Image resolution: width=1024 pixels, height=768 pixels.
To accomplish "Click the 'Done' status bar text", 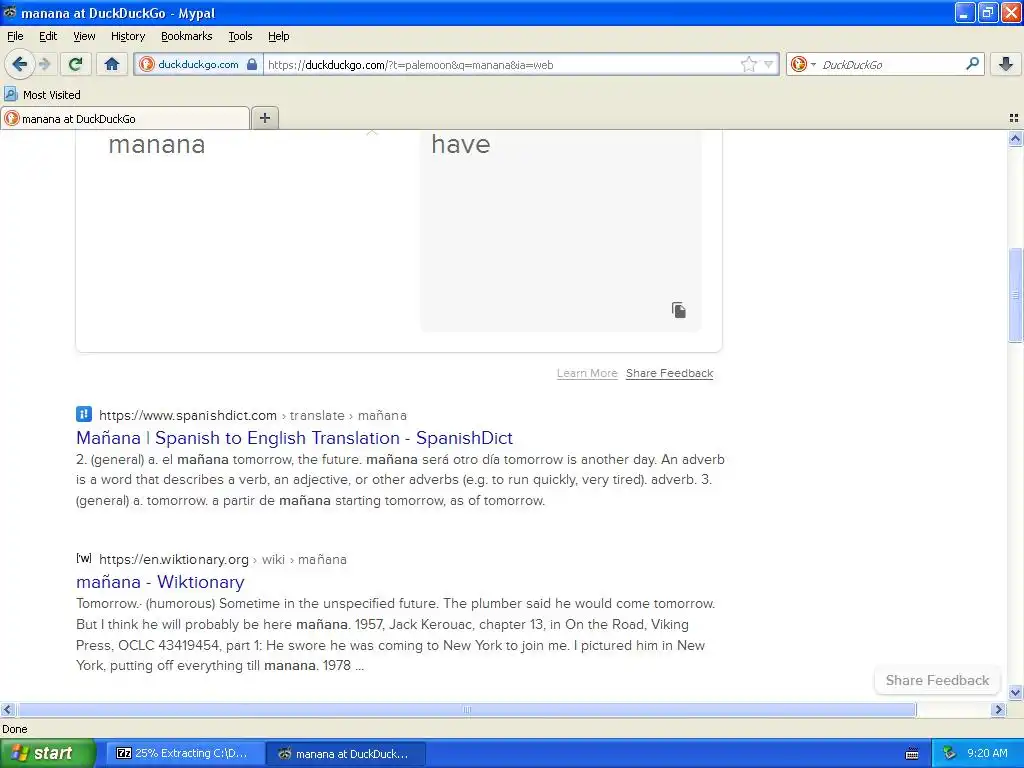I will tap(15, 729).
